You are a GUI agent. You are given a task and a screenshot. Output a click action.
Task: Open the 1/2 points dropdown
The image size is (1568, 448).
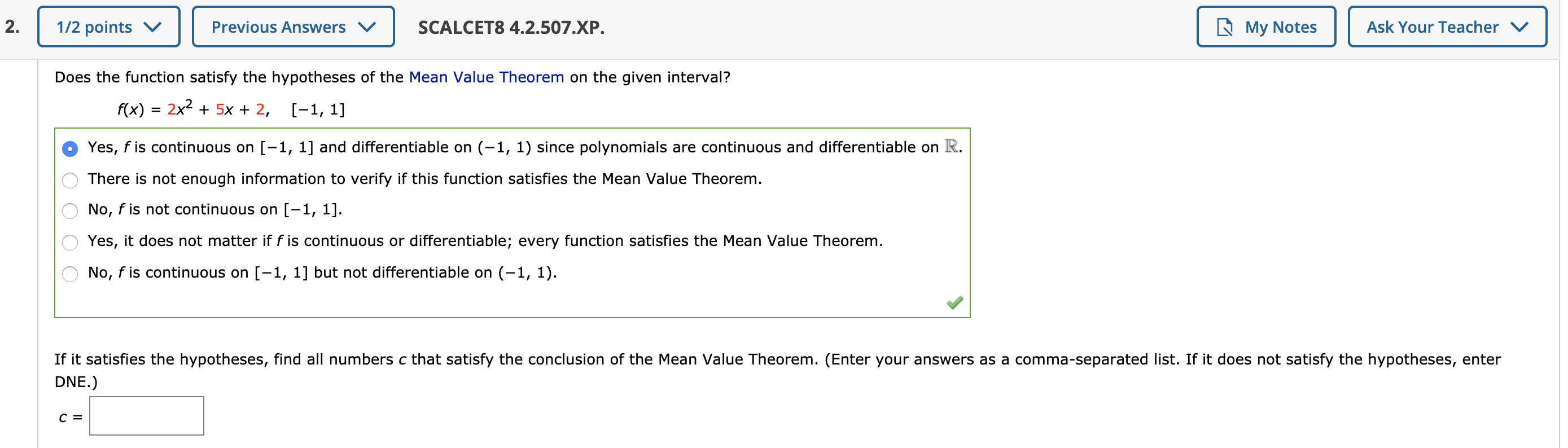click(x=108, y=26)
